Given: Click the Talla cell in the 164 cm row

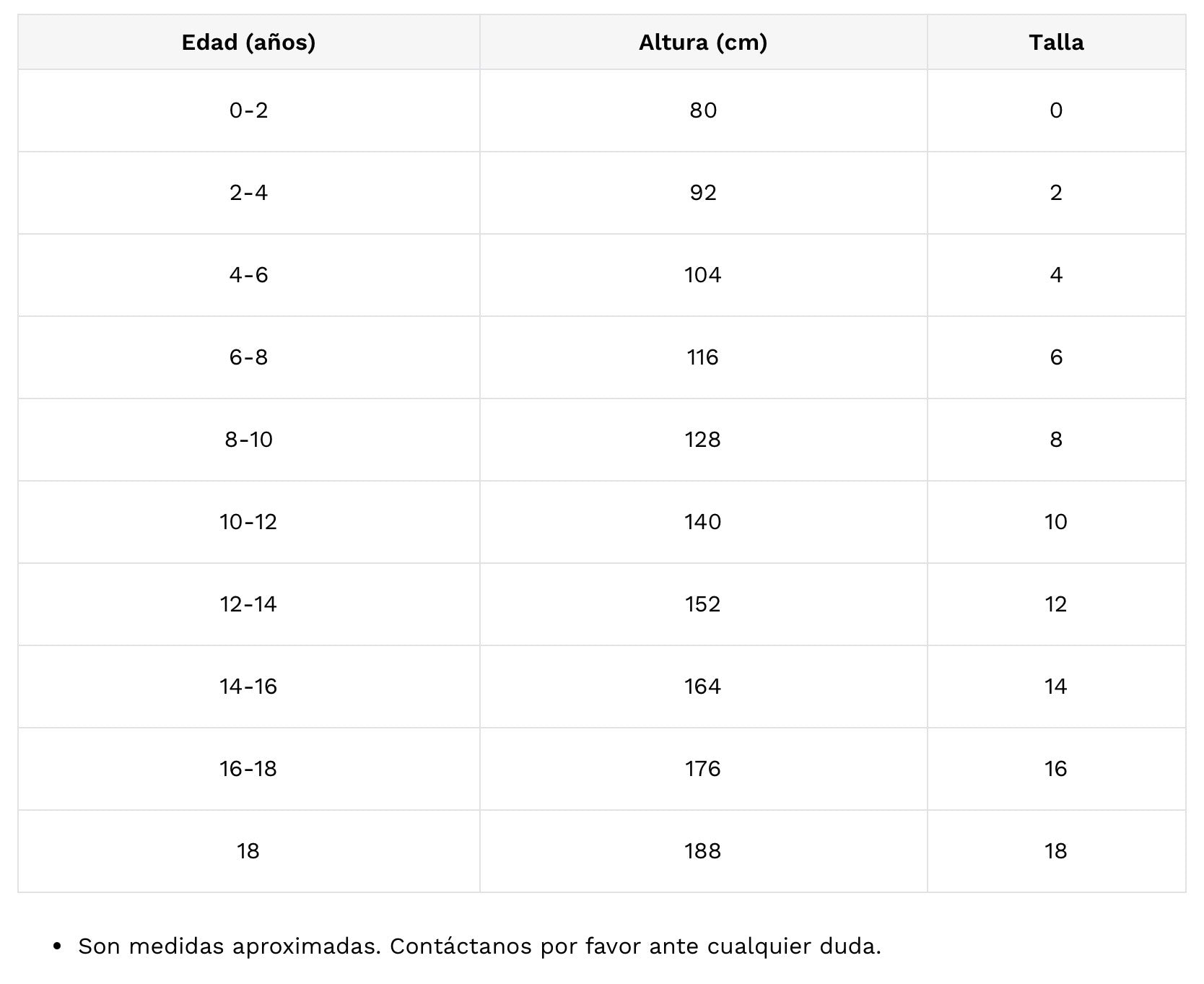Looking at the screenshot, I should tap(1056, 687).
